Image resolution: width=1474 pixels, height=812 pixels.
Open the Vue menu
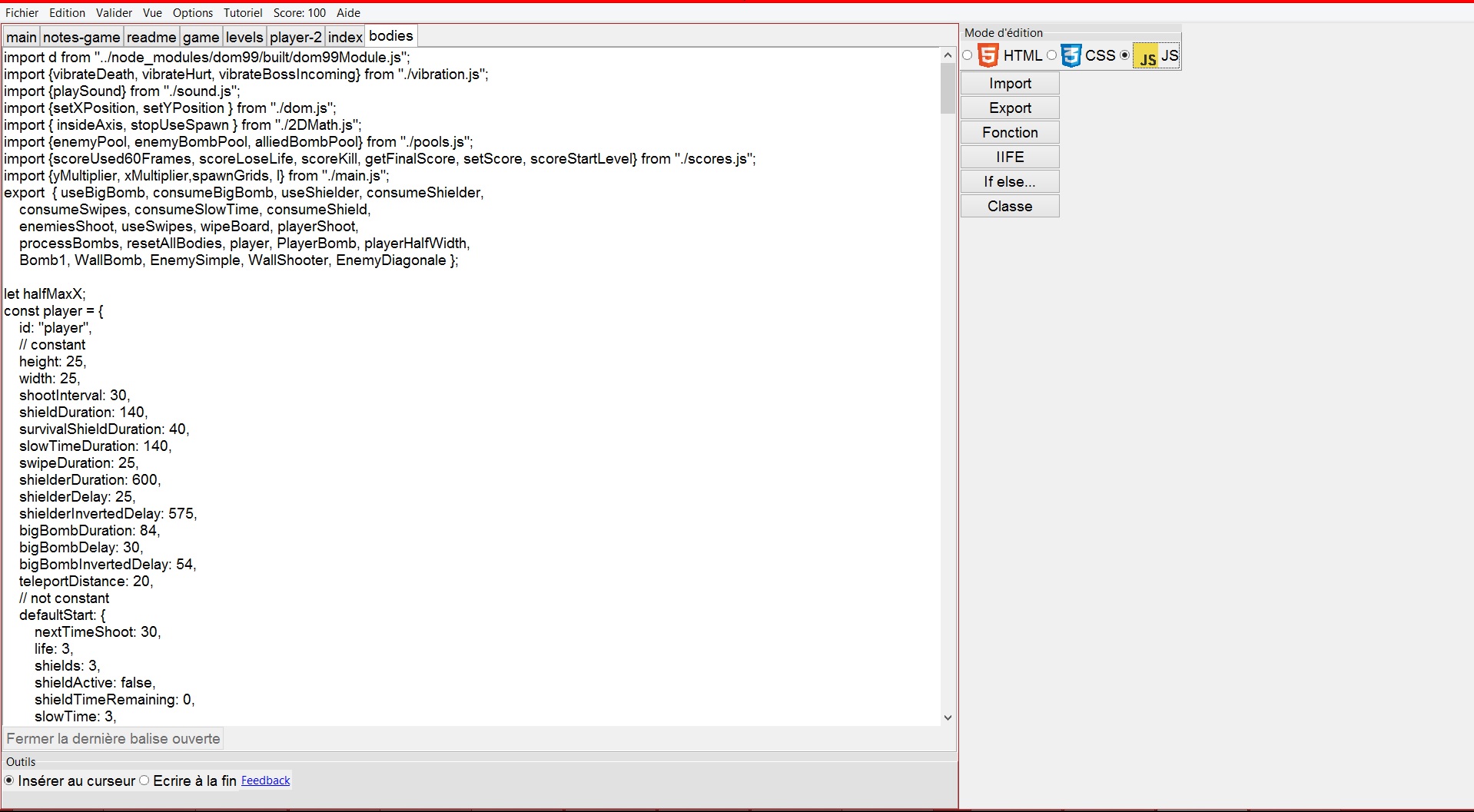pyautogui.click(x=152, y=12)
